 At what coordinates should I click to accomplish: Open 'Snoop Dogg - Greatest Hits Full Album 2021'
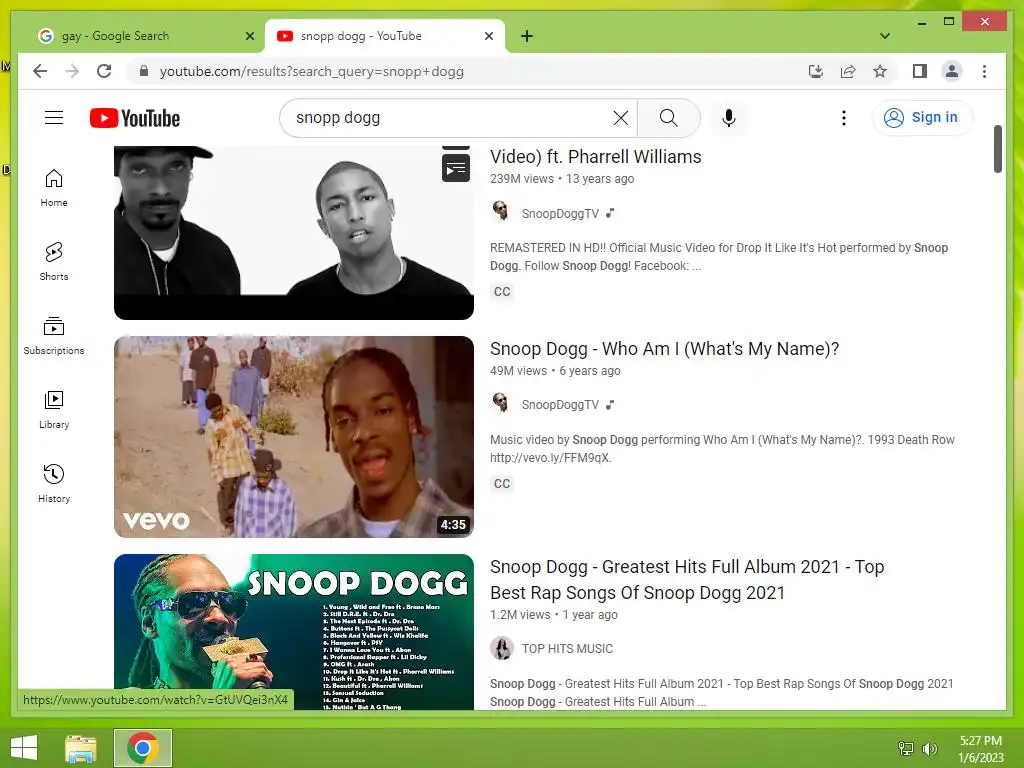tap(687, 579)
